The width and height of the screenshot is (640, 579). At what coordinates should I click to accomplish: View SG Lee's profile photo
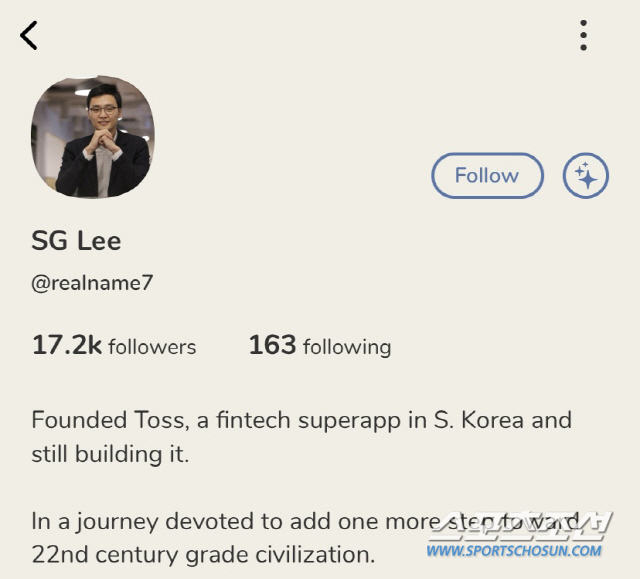point(93,136)
